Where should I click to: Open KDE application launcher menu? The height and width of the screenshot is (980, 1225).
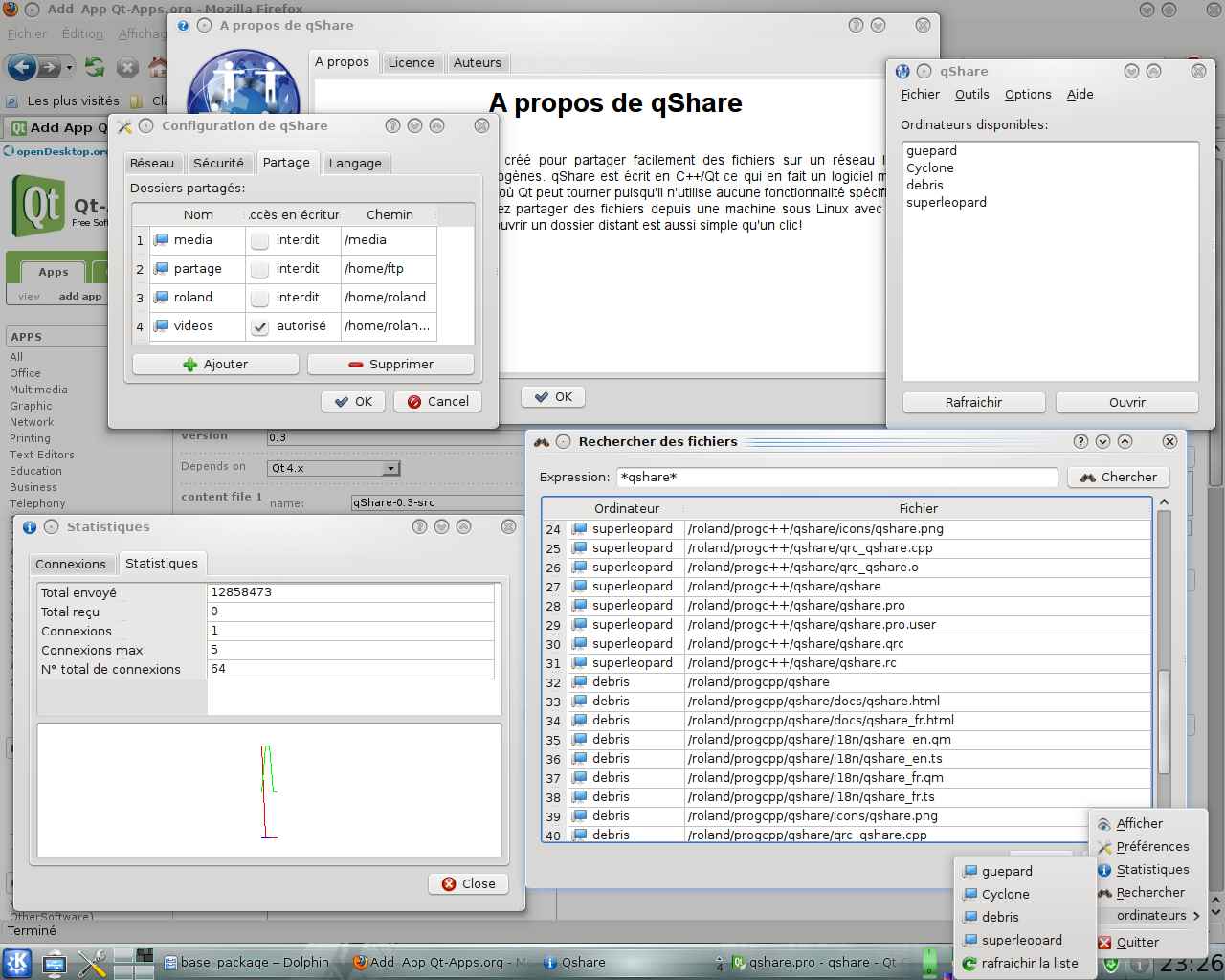pyautogui.click(x=16, y=963)
